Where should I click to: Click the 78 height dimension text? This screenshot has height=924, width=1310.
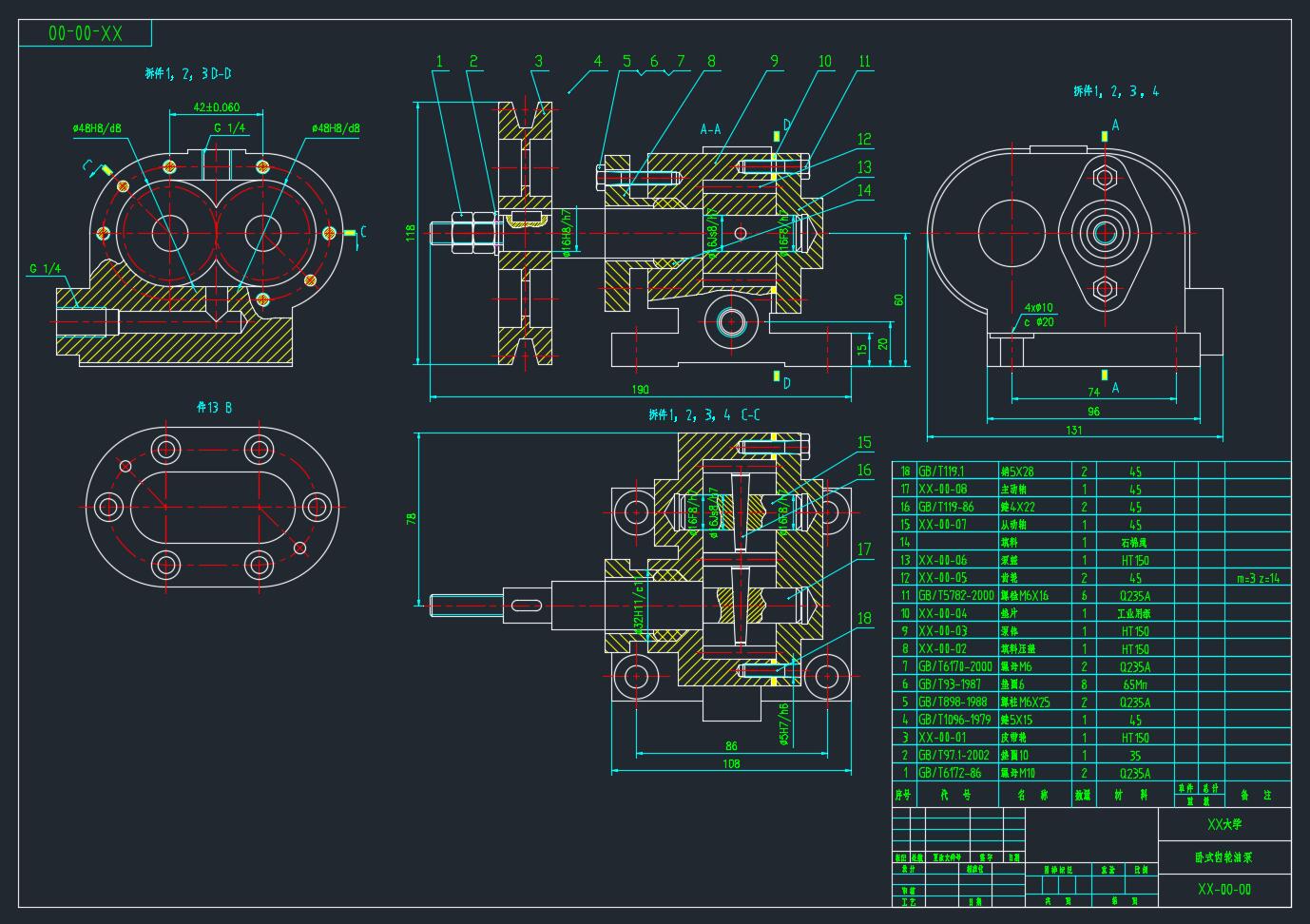411,519
